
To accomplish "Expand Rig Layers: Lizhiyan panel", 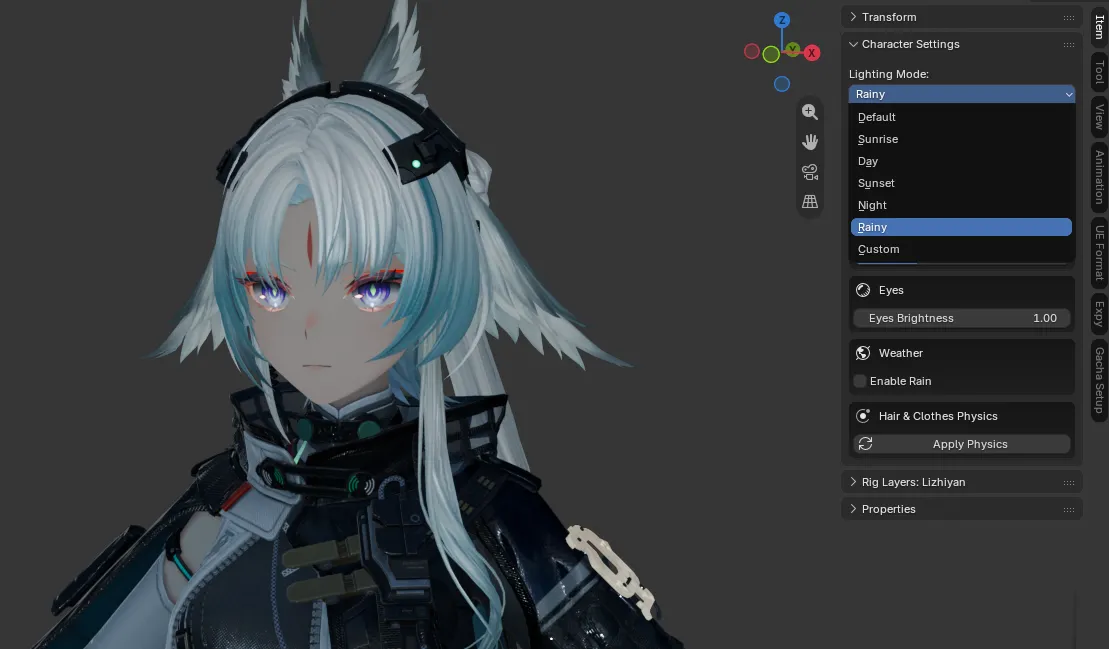I will 853,481.
